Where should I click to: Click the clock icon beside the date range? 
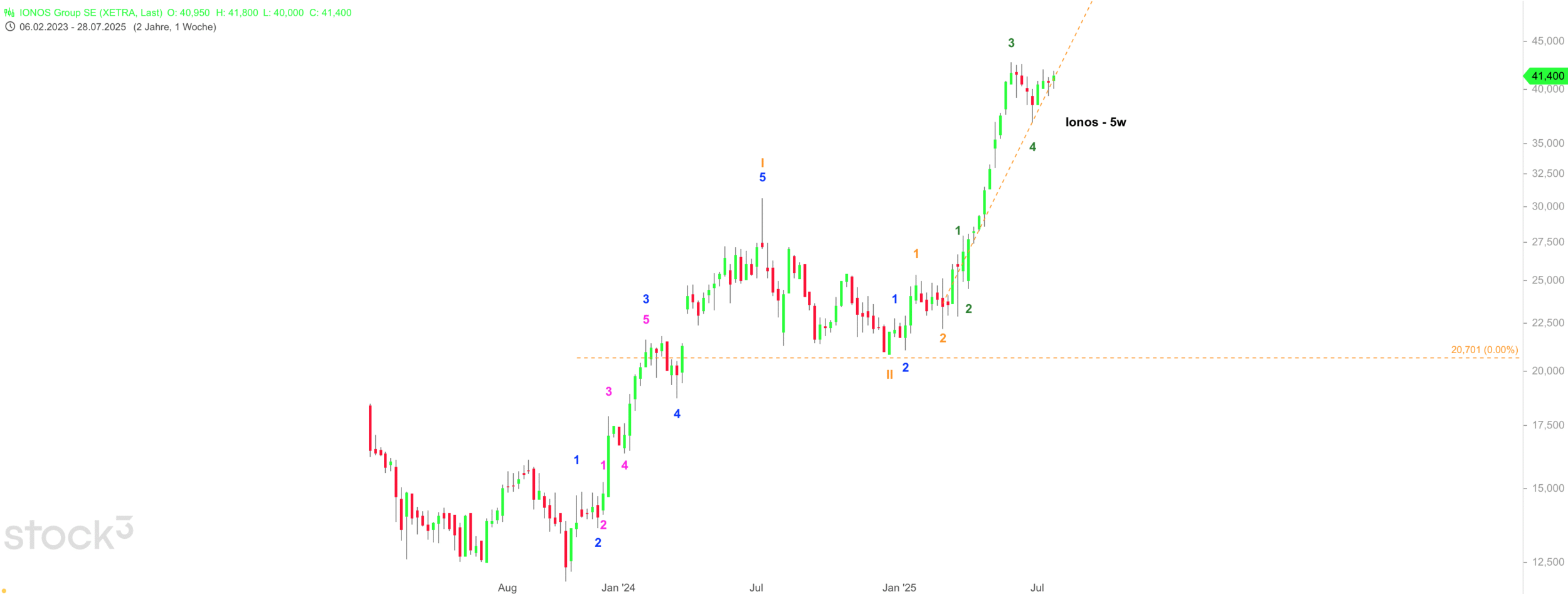click(x=10, y=27)
